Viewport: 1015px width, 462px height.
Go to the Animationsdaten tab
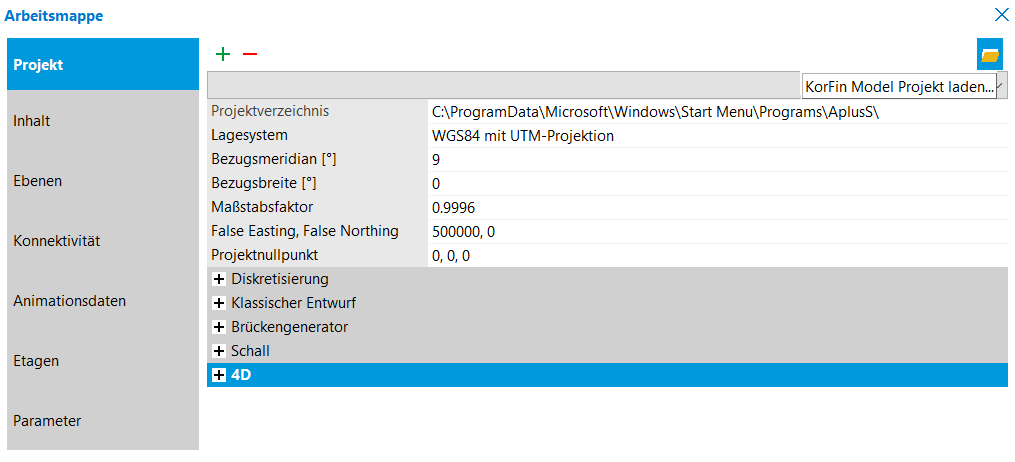(x=102, y=301)
